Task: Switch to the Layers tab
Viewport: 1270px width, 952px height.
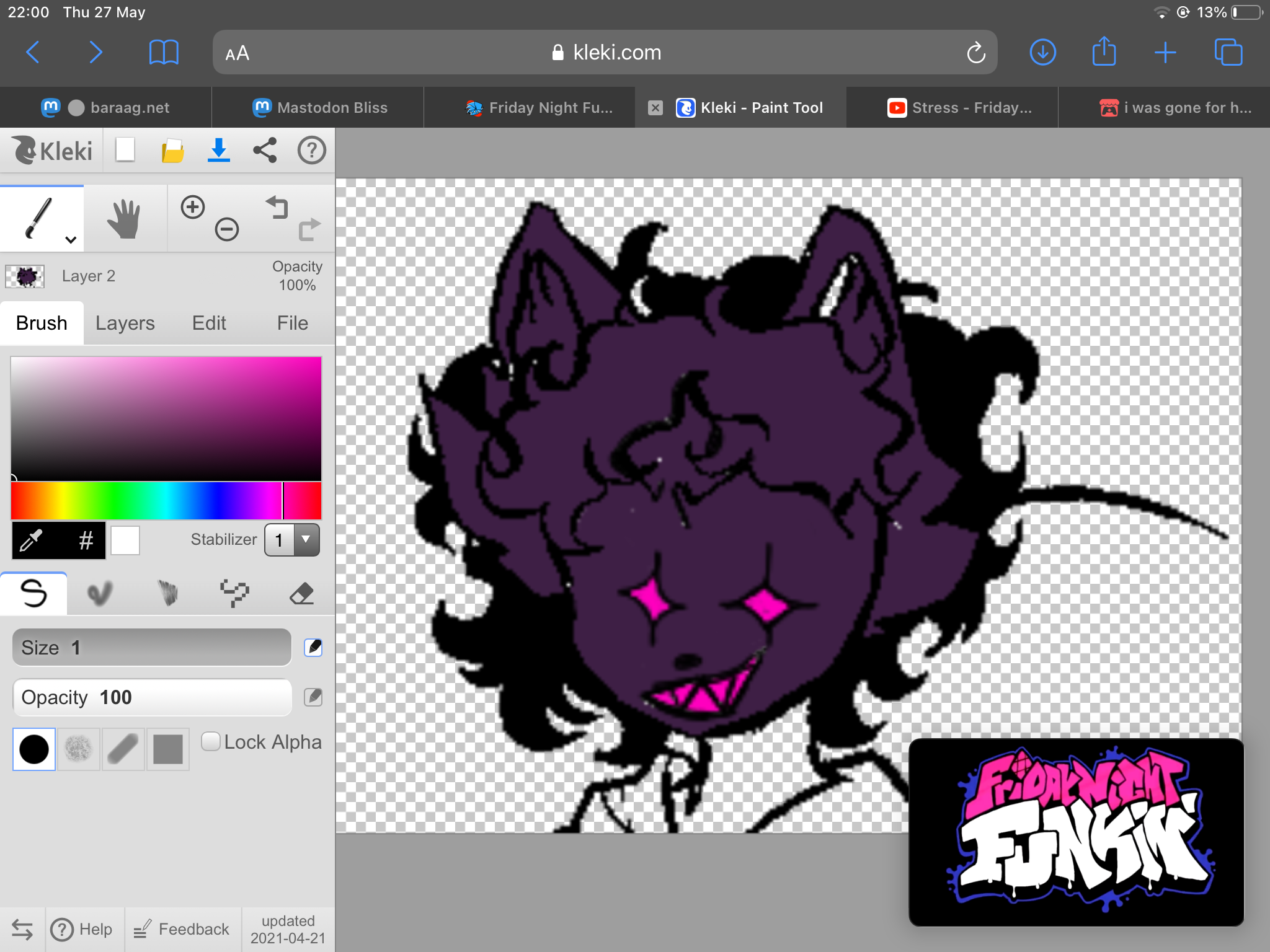Action: point(125,323)
